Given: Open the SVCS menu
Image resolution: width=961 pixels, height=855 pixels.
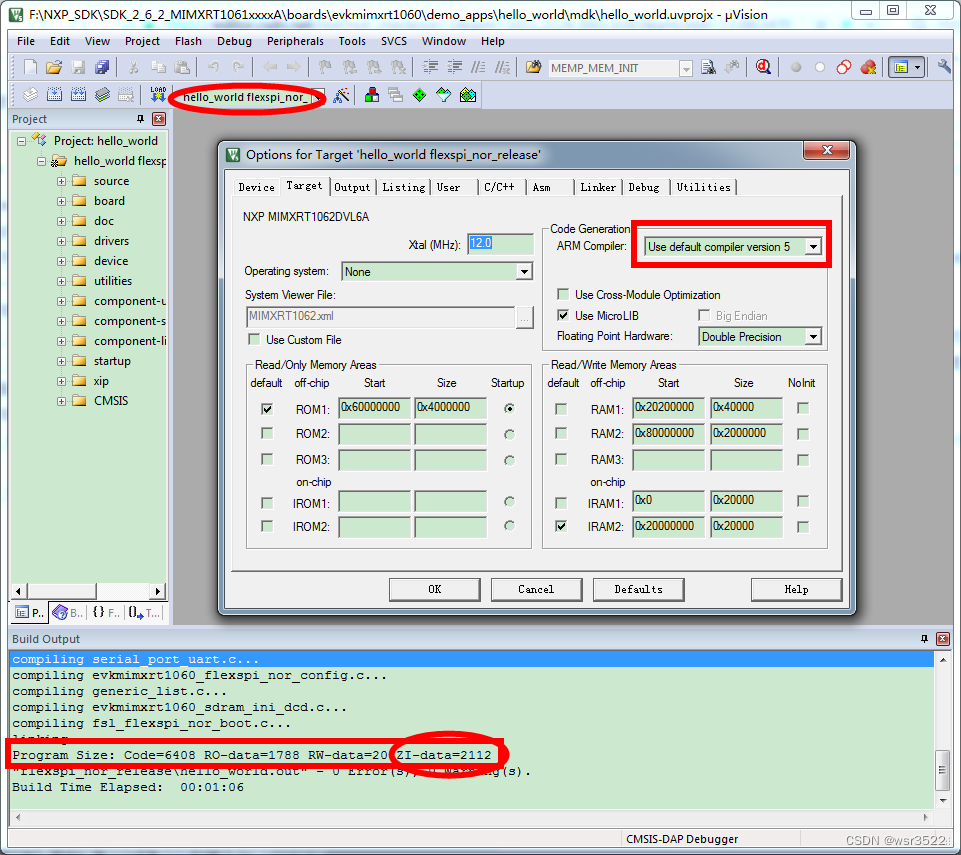Looking at the screenshot, I should point(393,41).
